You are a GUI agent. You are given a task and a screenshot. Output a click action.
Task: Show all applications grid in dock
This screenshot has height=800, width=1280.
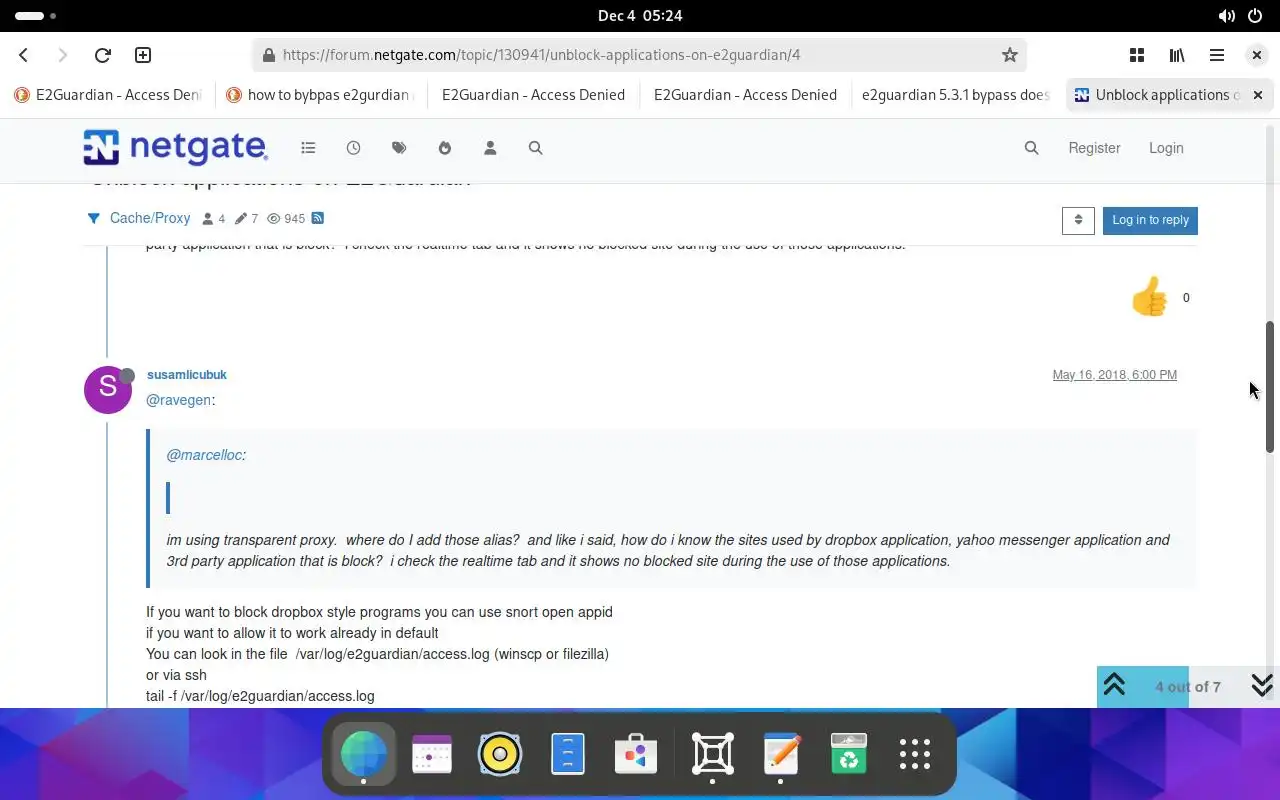(x=915, y=754)
